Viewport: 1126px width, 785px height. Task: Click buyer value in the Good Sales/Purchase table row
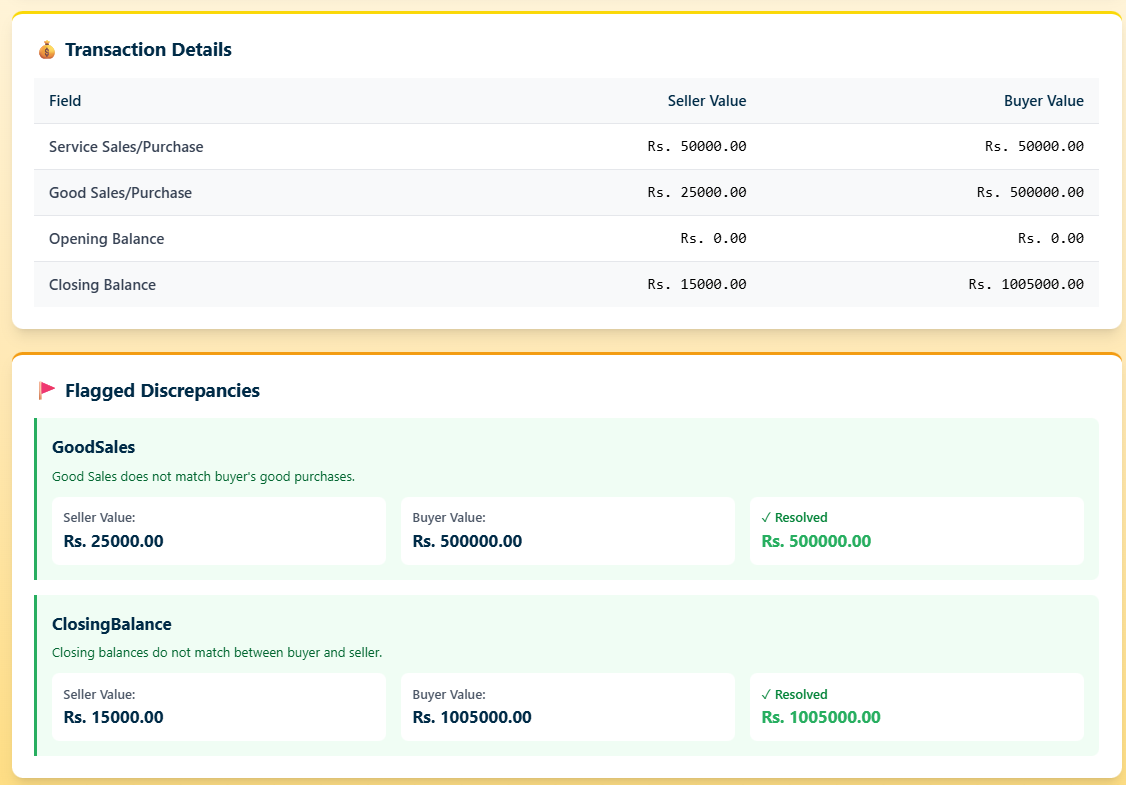pyautogui.click(x=1030, y=193)
